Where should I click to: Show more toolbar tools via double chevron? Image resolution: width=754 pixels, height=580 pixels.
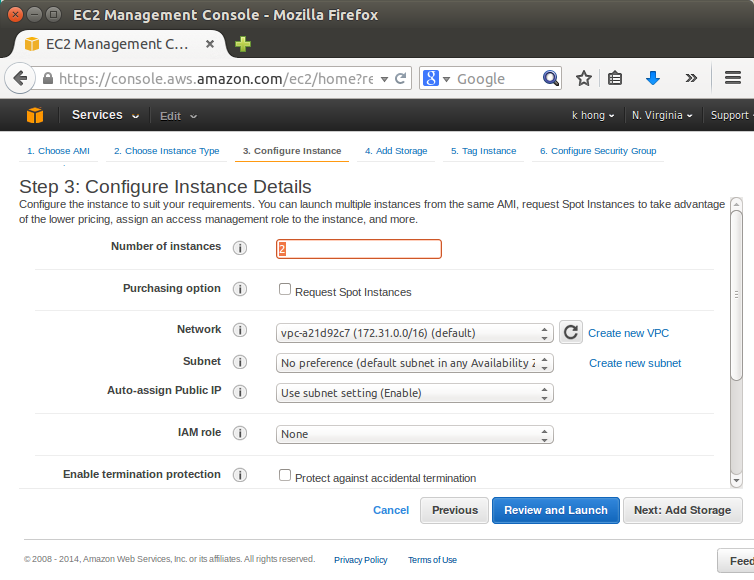691,78
